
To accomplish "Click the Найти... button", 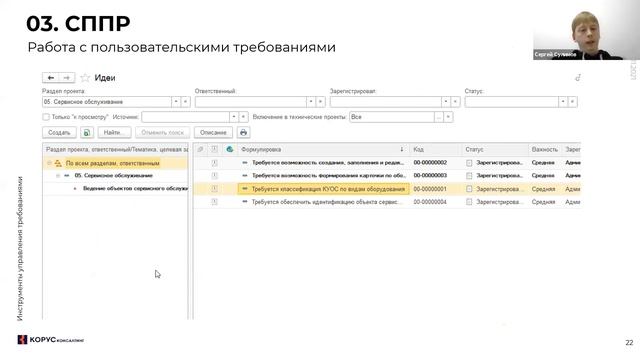I will 114,133.
